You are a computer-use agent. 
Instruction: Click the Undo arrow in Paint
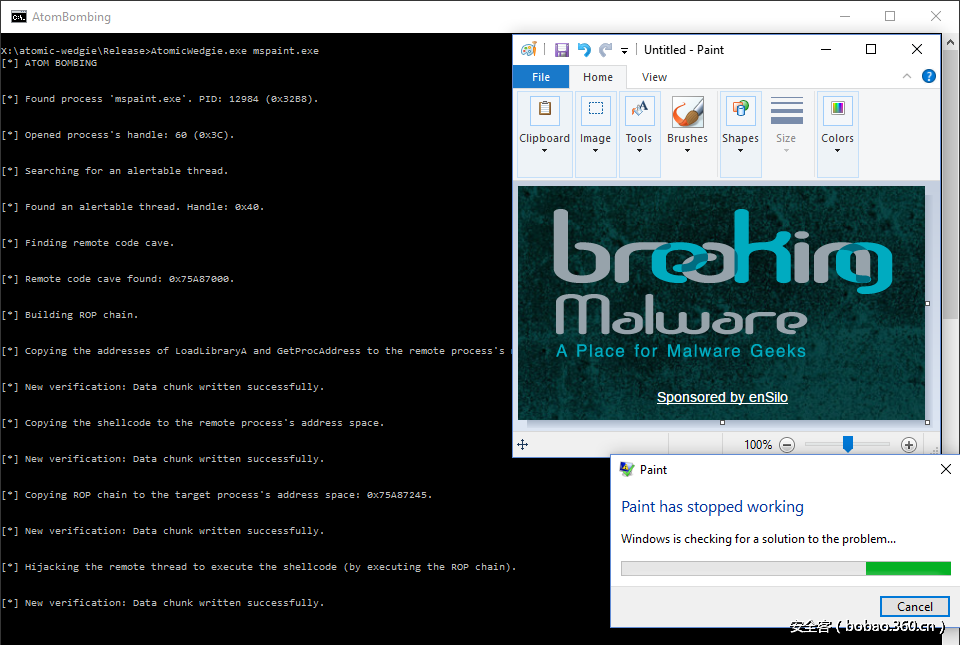(584, 50)
